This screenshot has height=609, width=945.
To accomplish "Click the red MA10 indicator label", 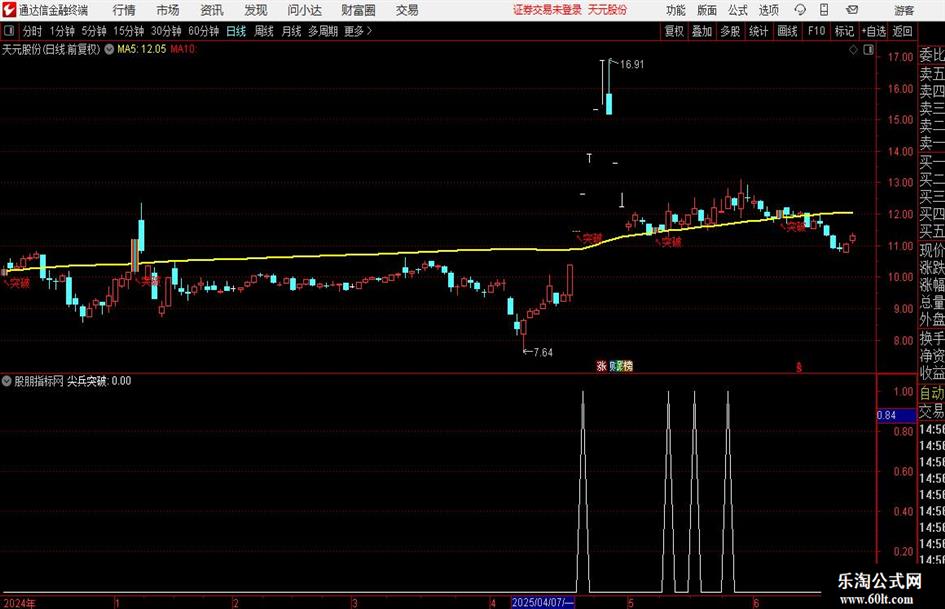I will click(183, 49).
